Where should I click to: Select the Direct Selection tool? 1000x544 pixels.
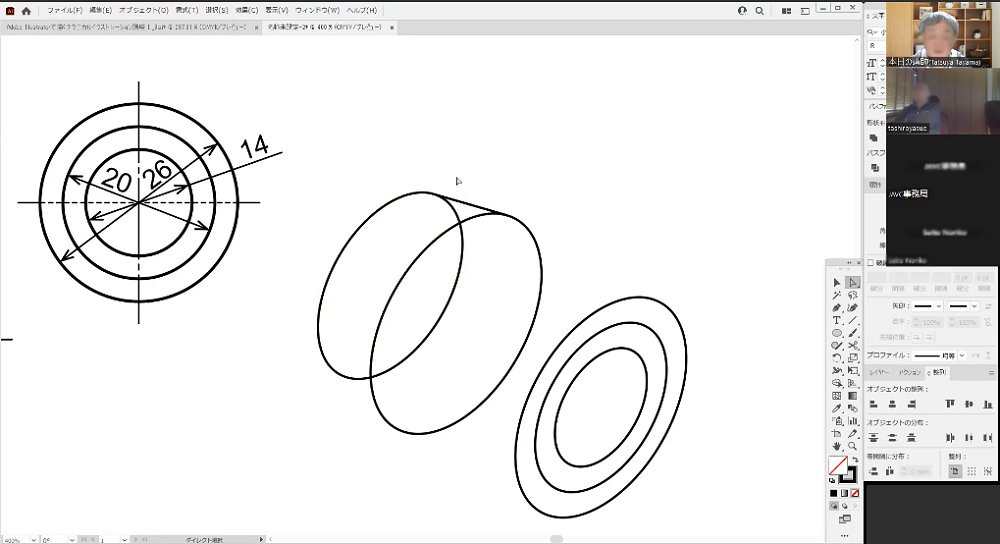point(853,283)
